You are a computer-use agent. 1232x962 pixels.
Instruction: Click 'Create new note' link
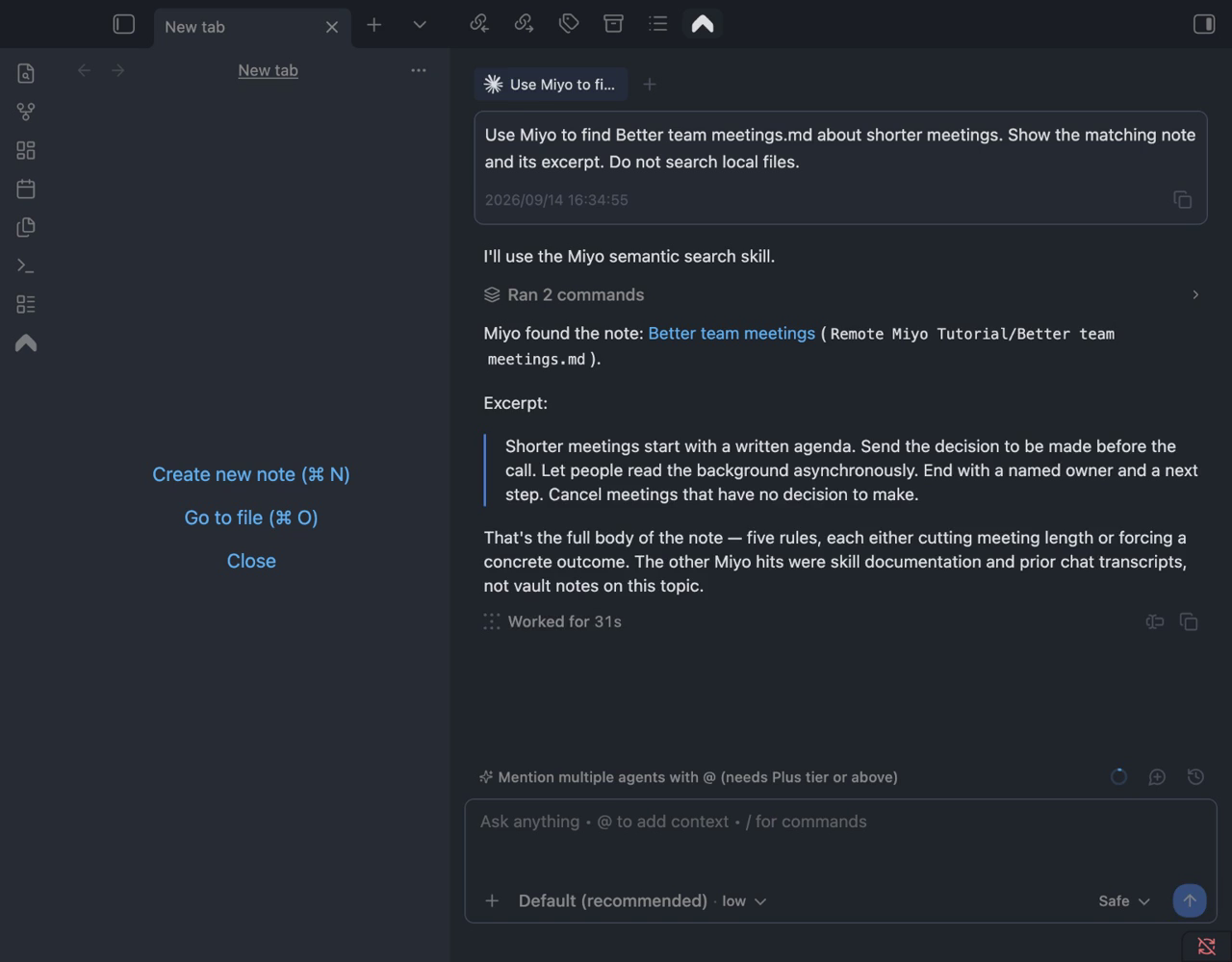pos(251,474)
